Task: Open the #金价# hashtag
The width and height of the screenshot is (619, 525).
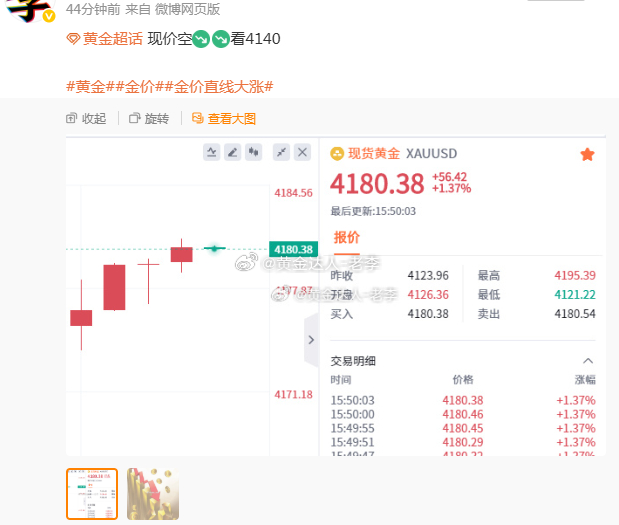Action: [x=139, y=86]
